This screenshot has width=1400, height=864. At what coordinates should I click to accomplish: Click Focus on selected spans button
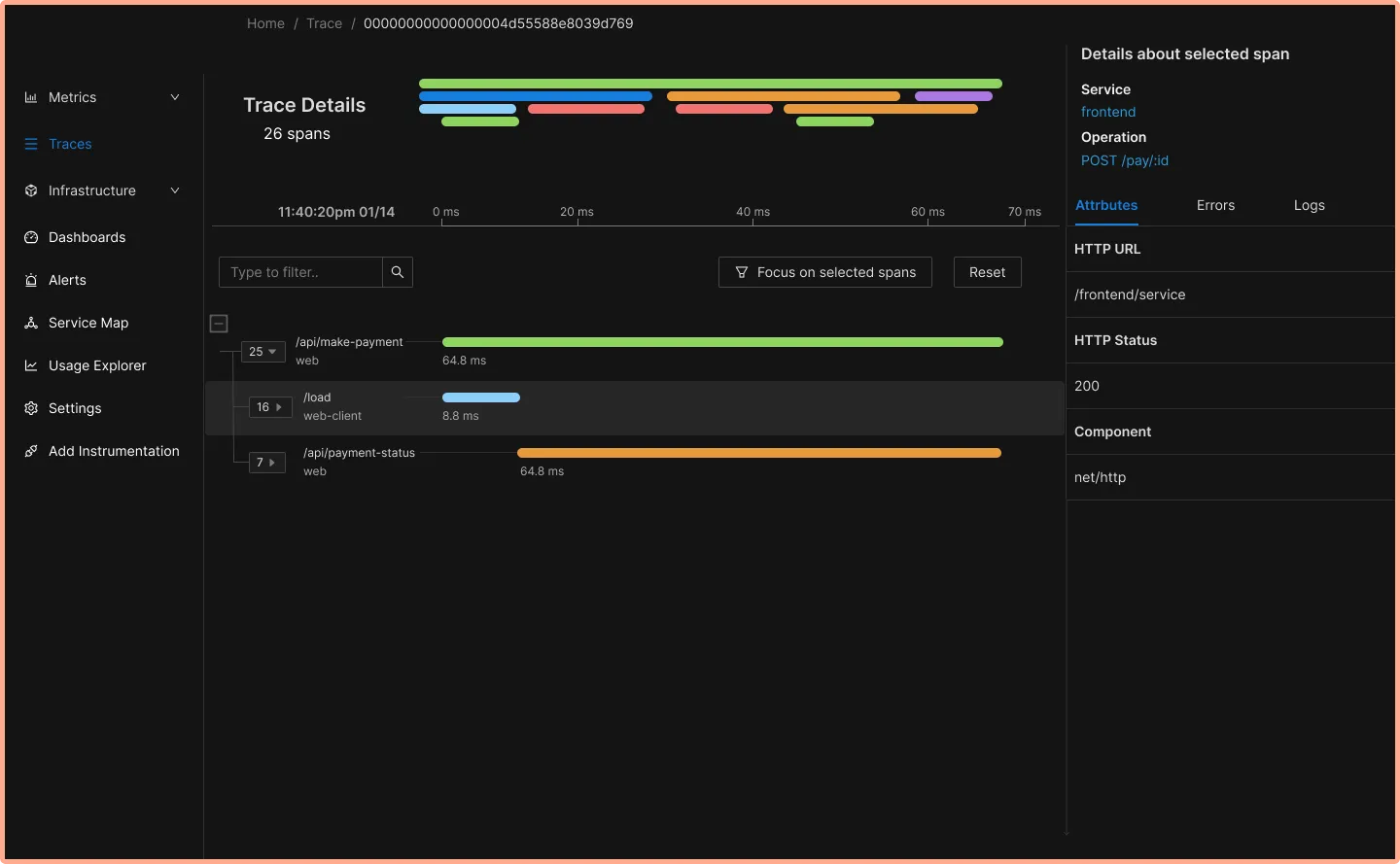(x=824, y=272)
